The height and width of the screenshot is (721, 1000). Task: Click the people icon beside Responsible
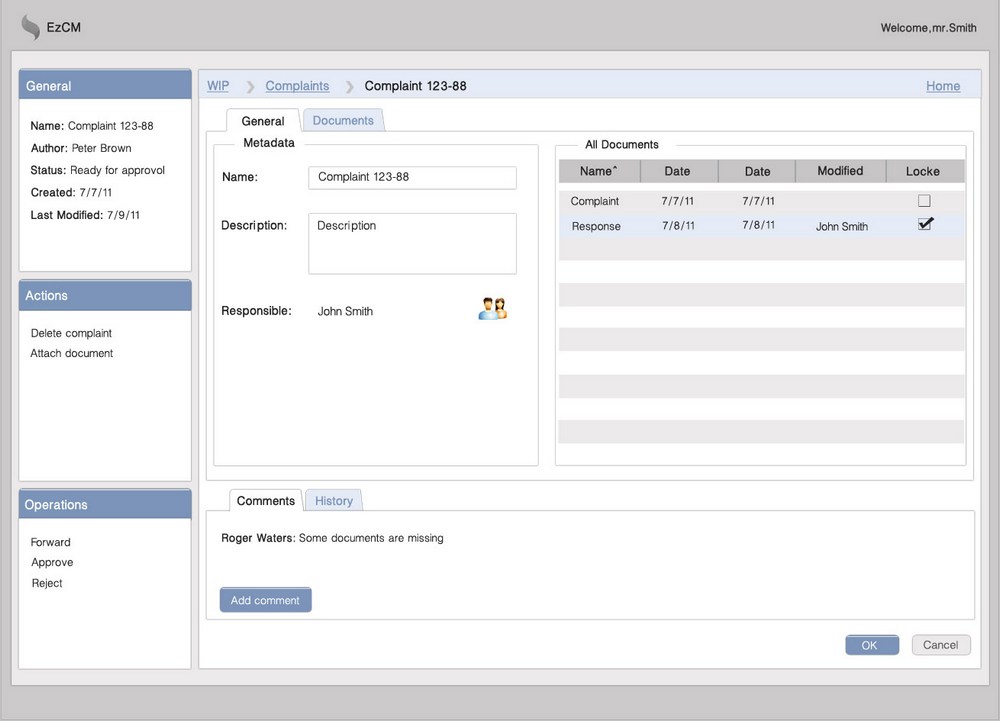[492, 309]
